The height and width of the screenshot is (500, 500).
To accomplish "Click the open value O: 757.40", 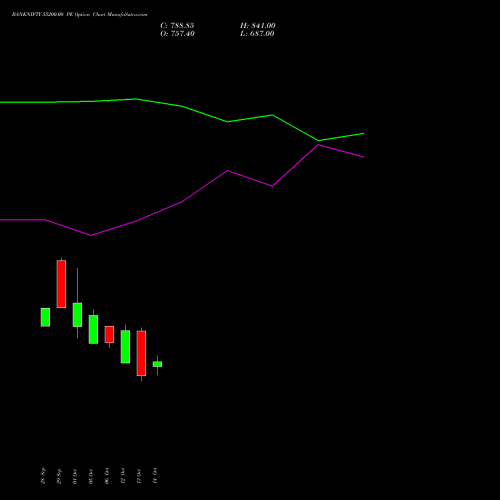I will 177,34.
